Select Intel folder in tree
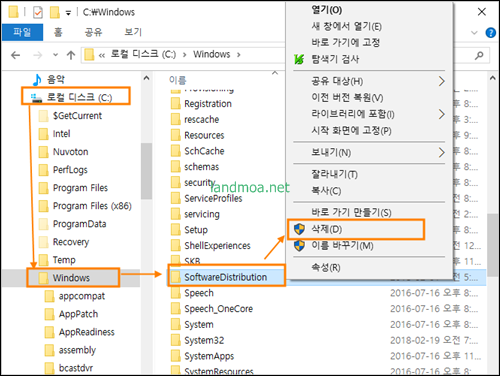 coord(61,134)
